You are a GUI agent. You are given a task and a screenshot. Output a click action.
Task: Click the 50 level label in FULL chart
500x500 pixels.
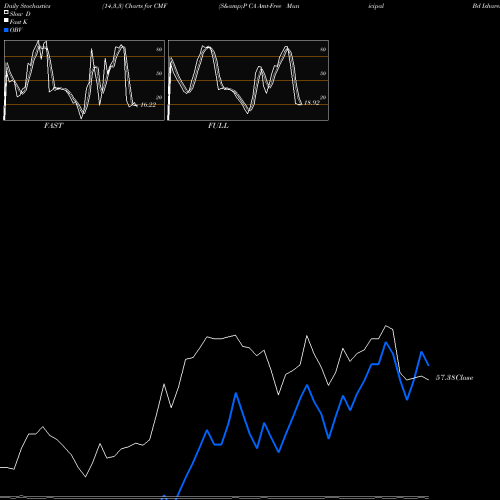click(x=323, y=73)
